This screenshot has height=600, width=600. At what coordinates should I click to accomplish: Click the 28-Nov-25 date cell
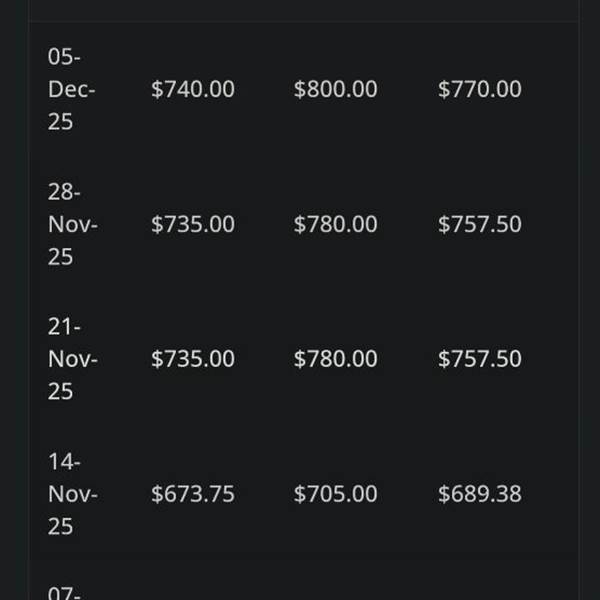tap(72, 224)
